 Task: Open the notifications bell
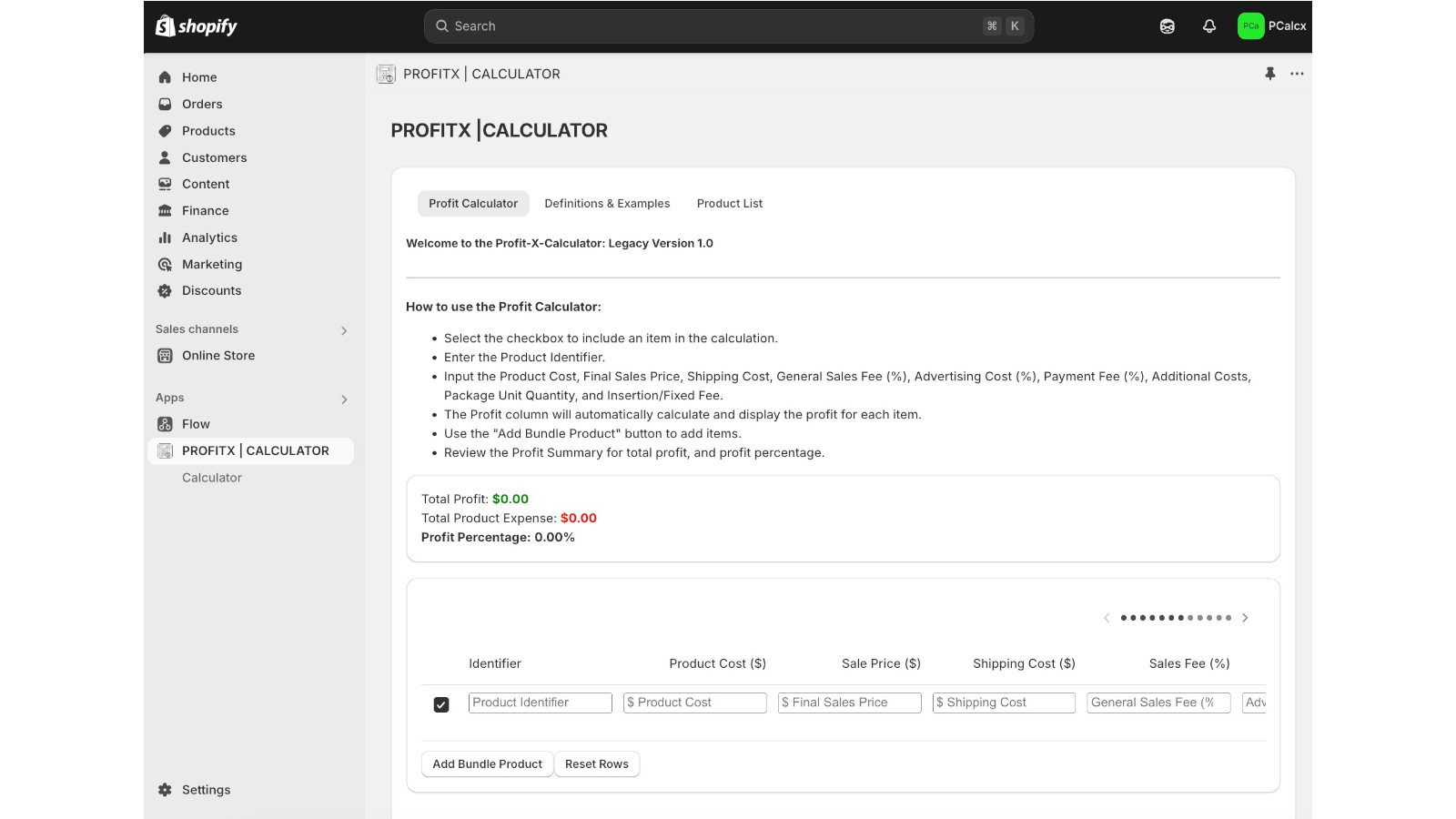point(1208,25)
